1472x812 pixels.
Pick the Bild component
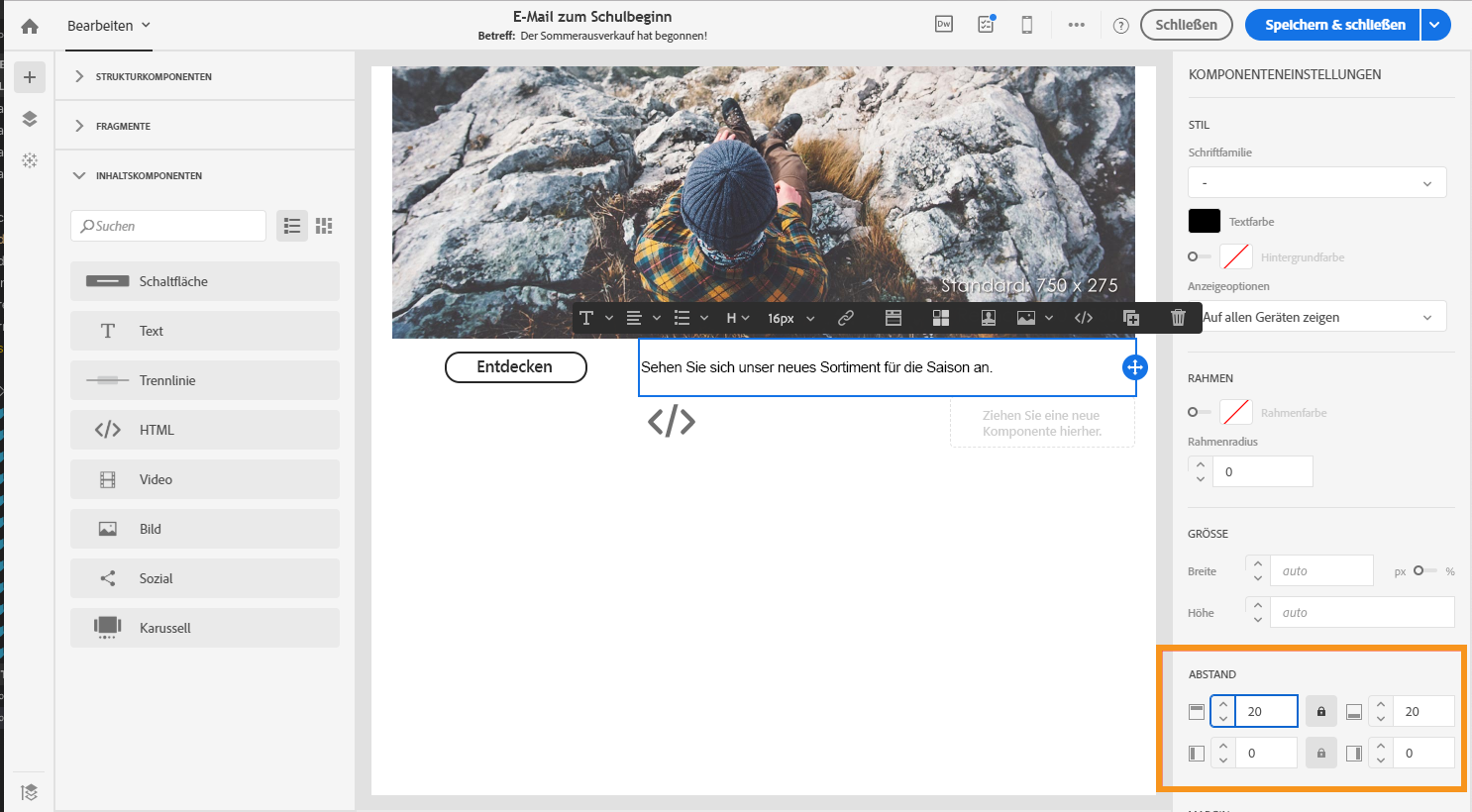[x=205, y=529]
